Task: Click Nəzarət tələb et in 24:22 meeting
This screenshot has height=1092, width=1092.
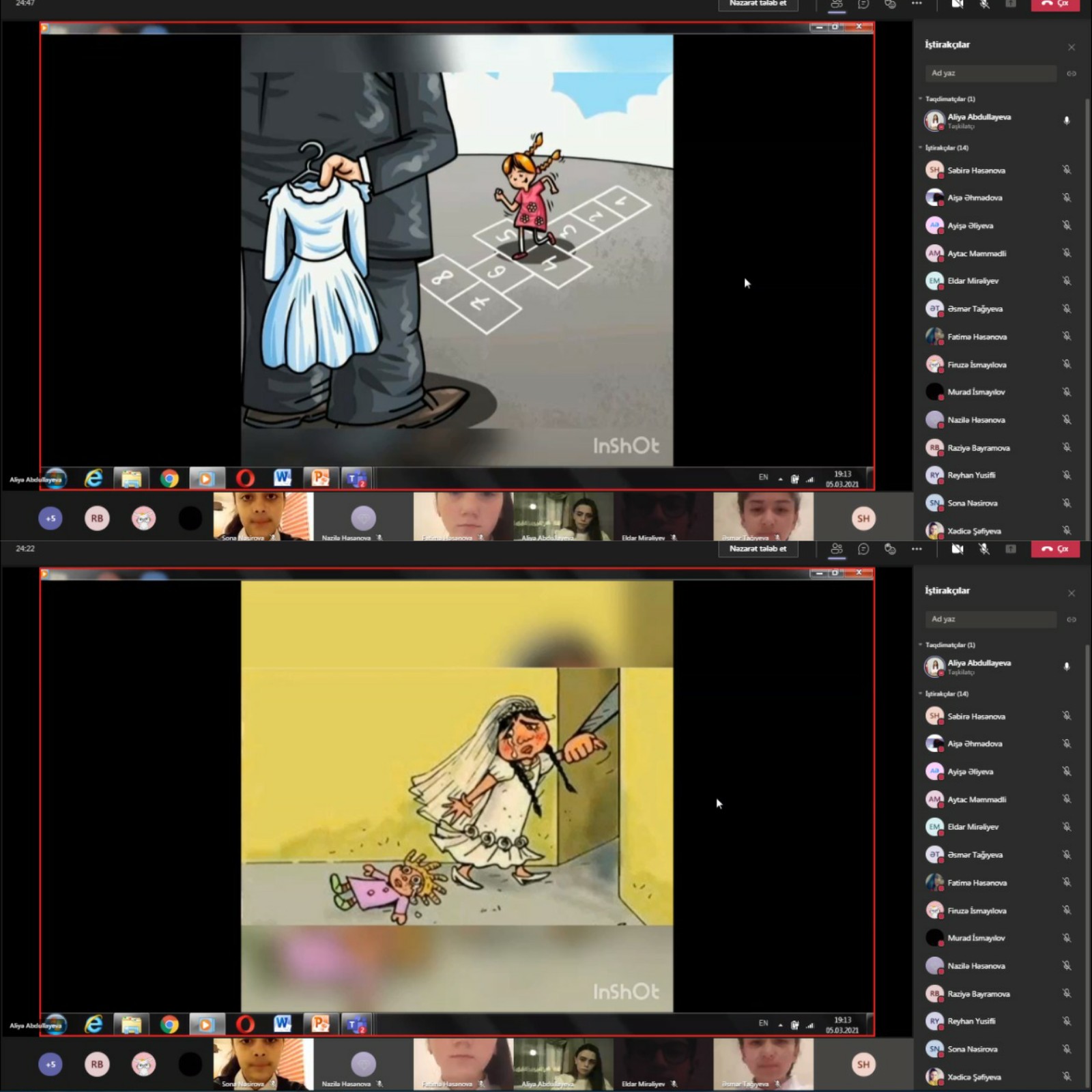Action: [x=758, y=549]
